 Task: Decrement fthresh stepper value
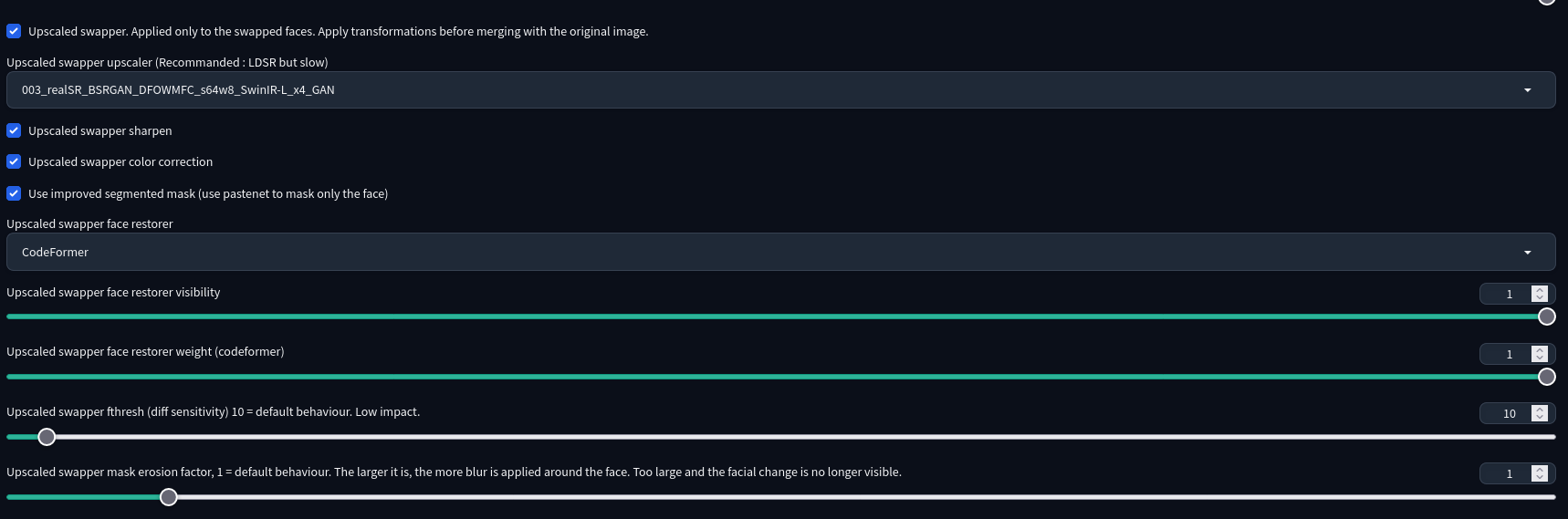[1540, 418]
